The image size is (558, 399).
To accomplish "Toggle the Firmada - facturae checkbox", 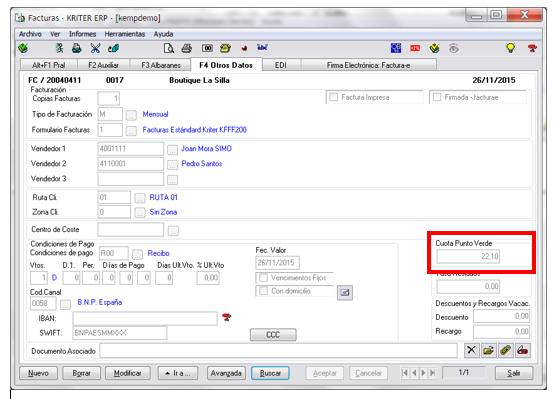I will coord(437,97).
